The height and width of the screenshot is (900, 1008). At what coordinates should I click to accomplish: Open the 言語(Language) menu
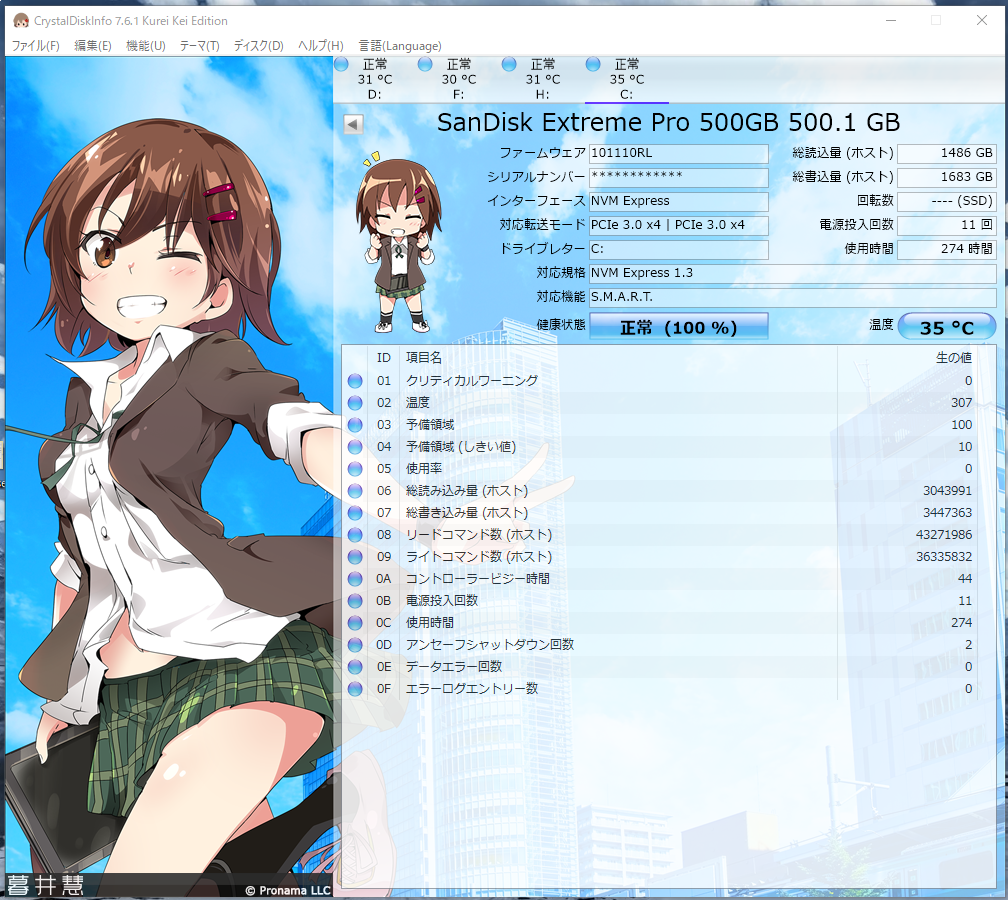(400, 46)
